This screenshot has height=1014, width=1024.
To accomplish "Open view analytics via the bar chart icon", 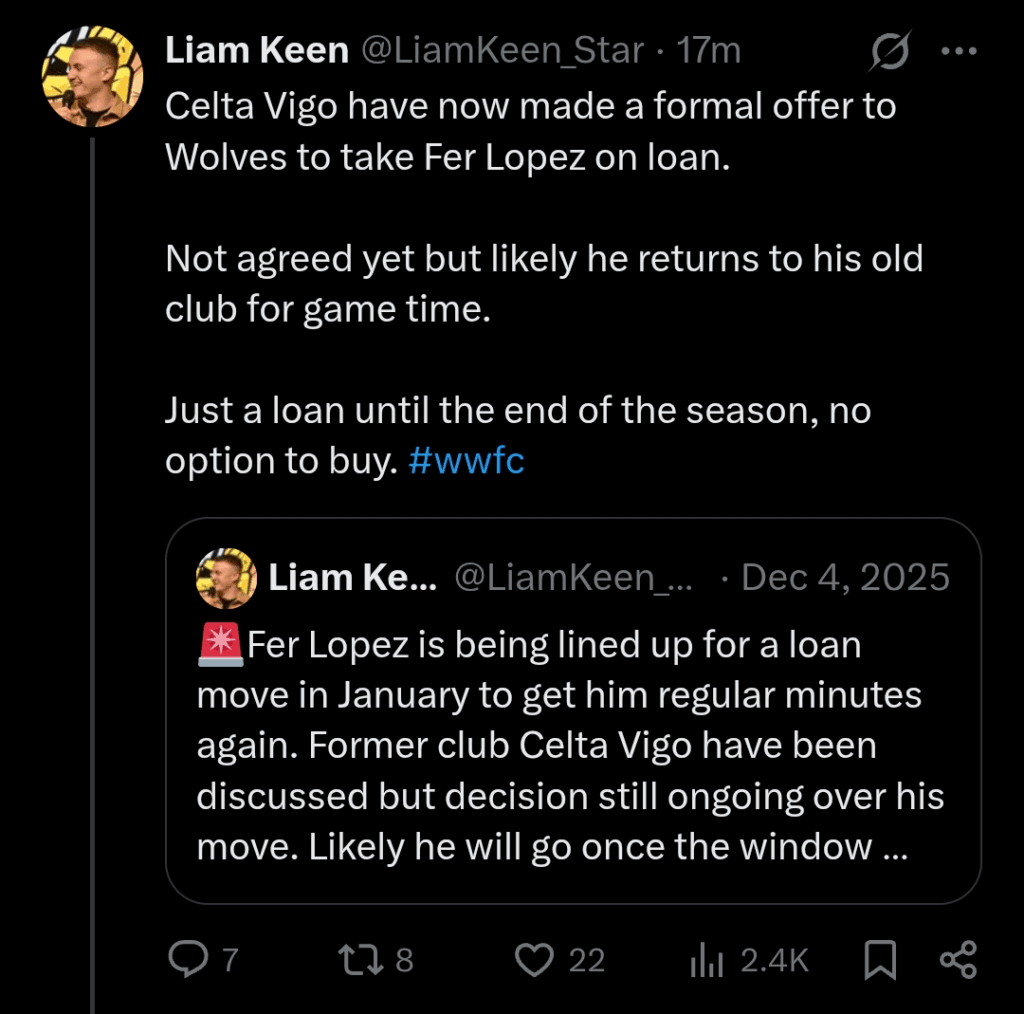I will pyautogui.click(x=707, y=959).
